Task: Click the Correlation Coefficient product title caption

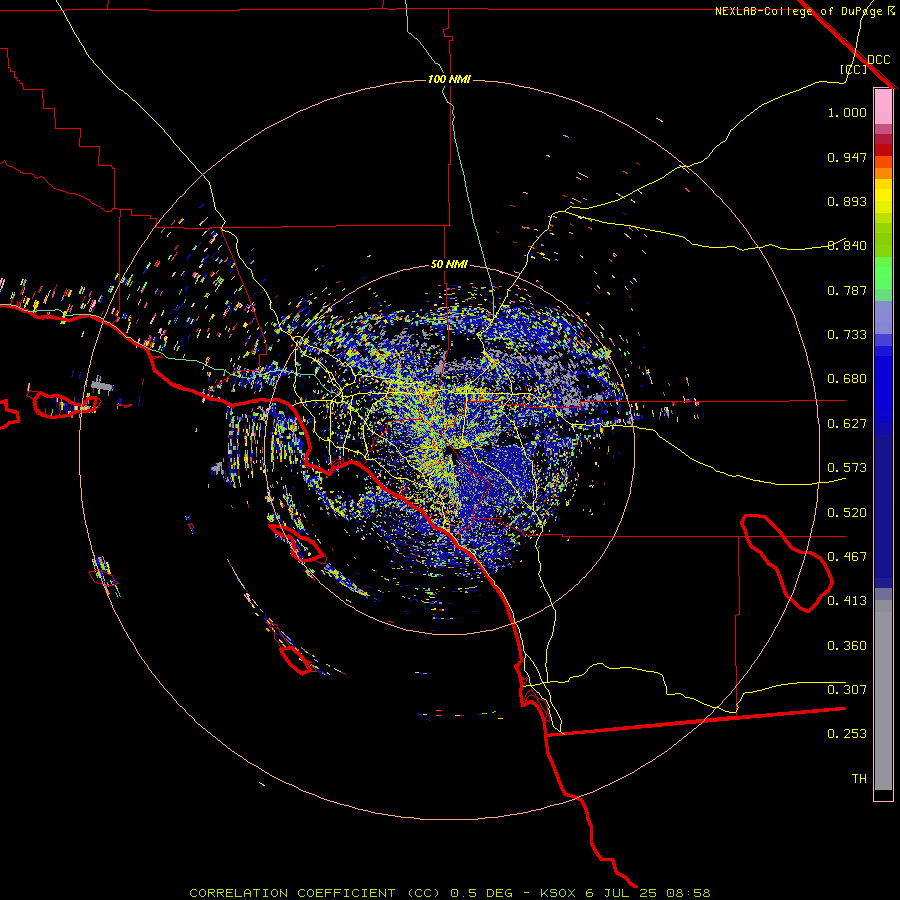Action: click(x=450, y=893)
